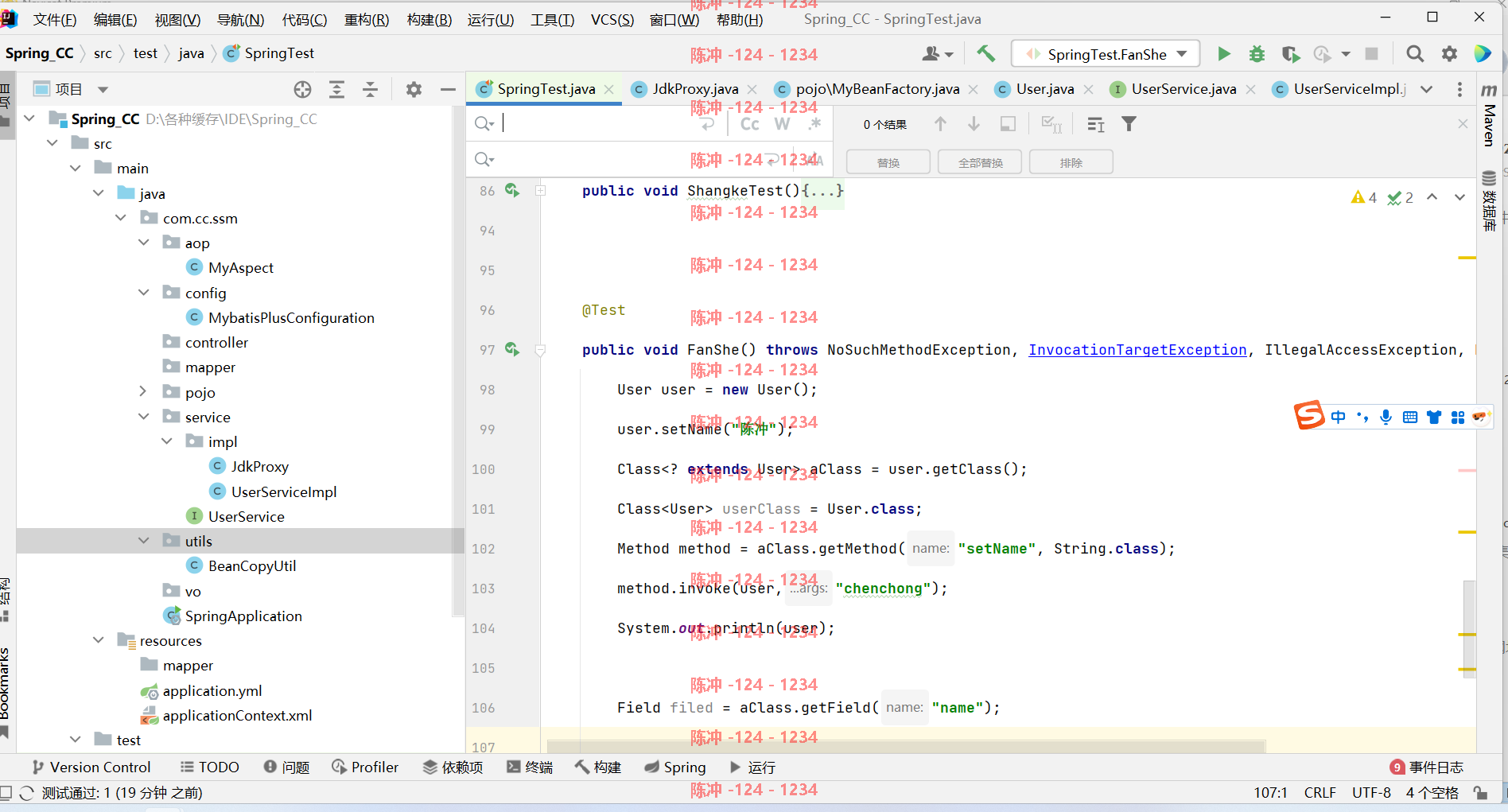
Task: Toggle match case Cc option
Action: [749, 124]
